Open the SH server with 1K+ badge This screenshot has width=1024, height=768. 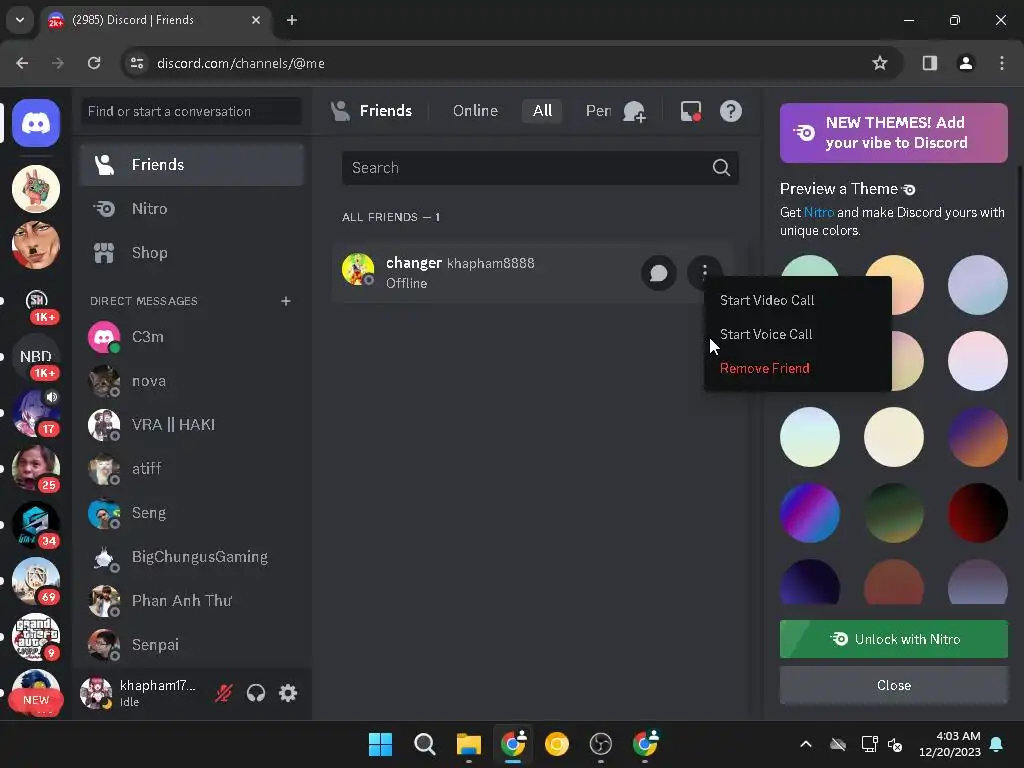pos(36,301)
